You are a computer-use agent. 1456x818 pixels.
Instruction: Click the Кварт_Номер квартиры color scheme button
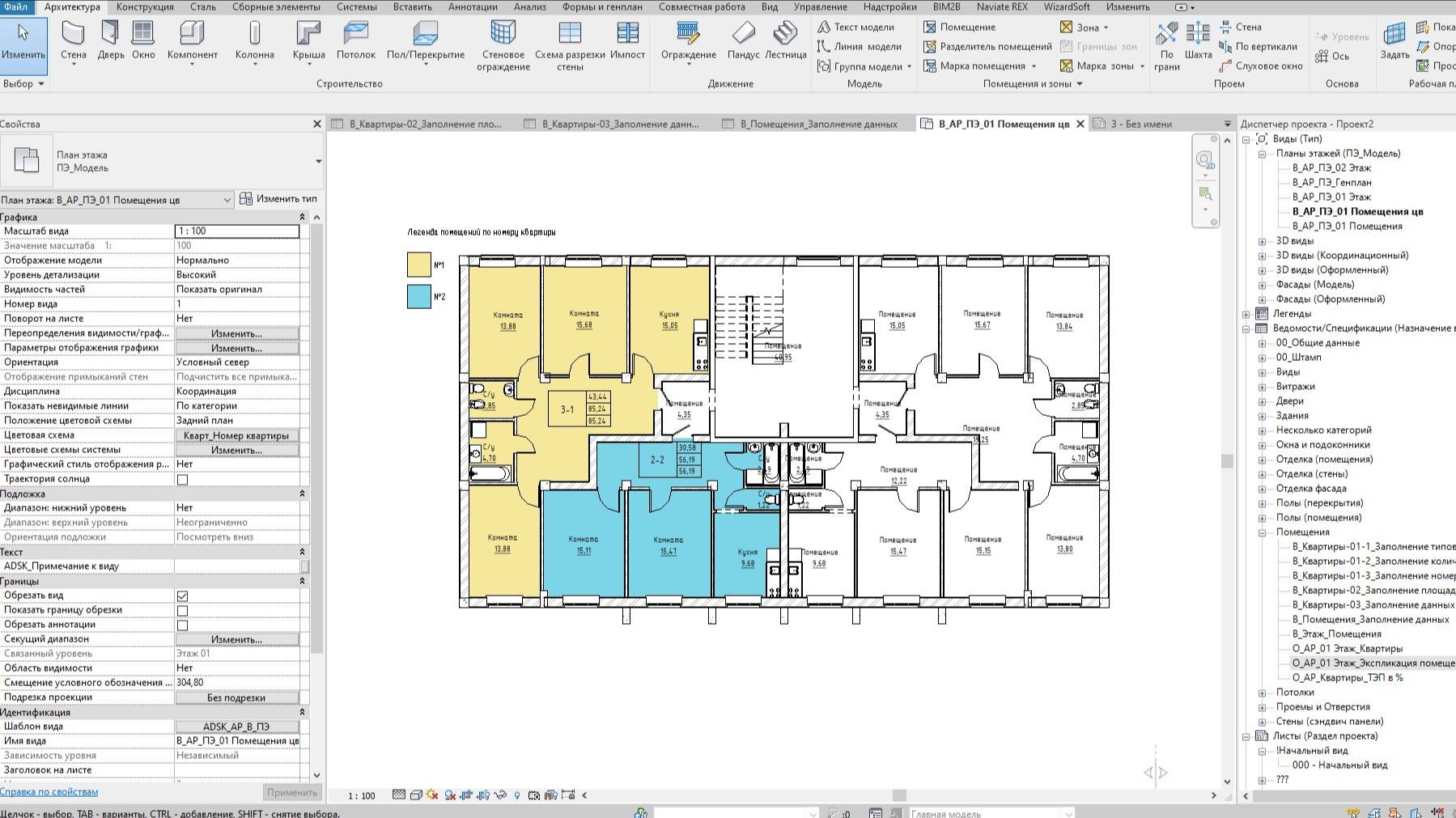pos(236,435)
